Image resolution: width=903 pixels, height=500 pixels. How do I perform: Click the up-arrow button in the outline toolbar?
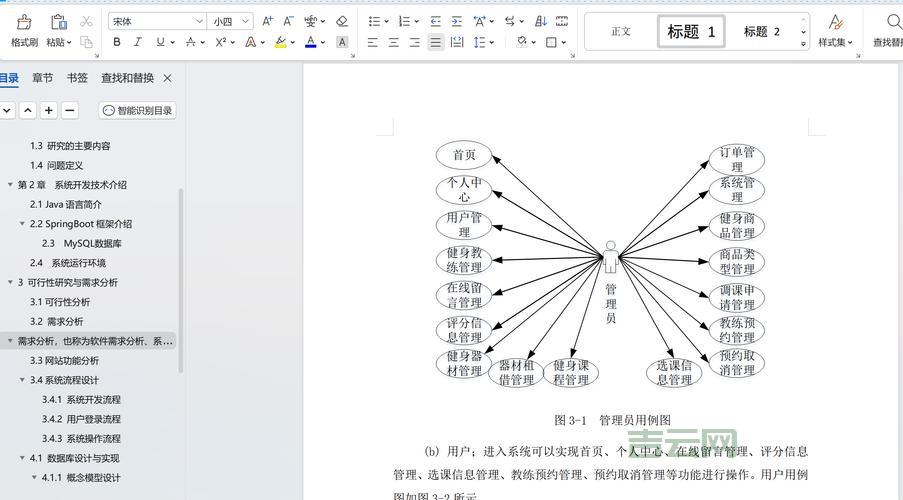tap(28, 110)
